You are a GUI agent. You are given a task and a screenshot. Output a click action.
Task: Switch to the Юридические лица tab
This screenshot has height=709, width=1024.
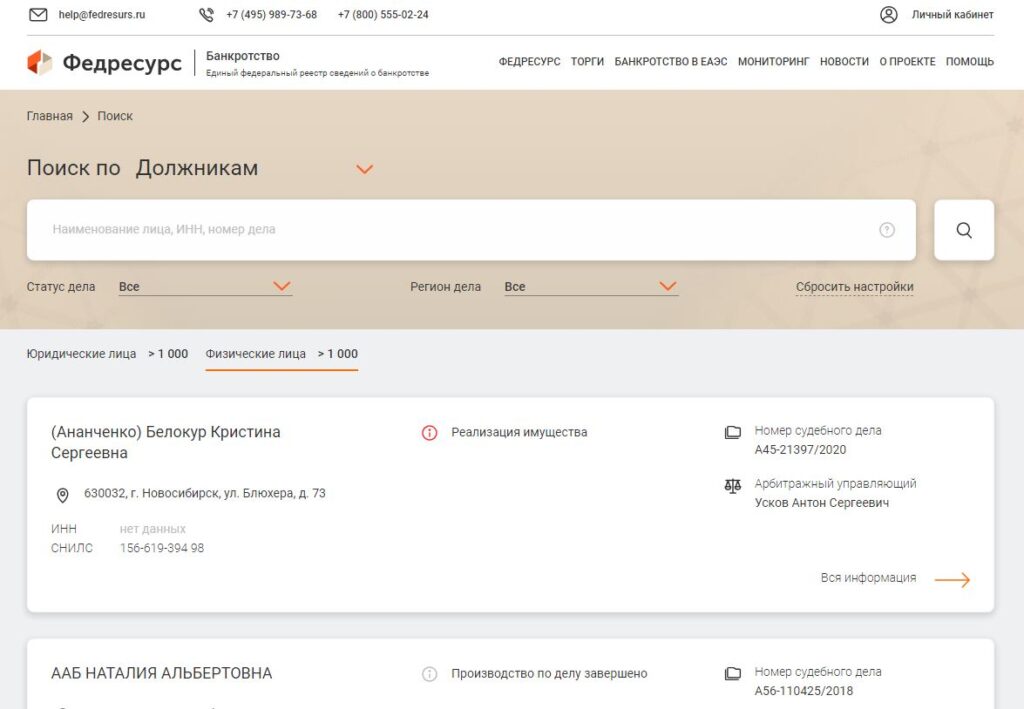[x=81, y=354]
